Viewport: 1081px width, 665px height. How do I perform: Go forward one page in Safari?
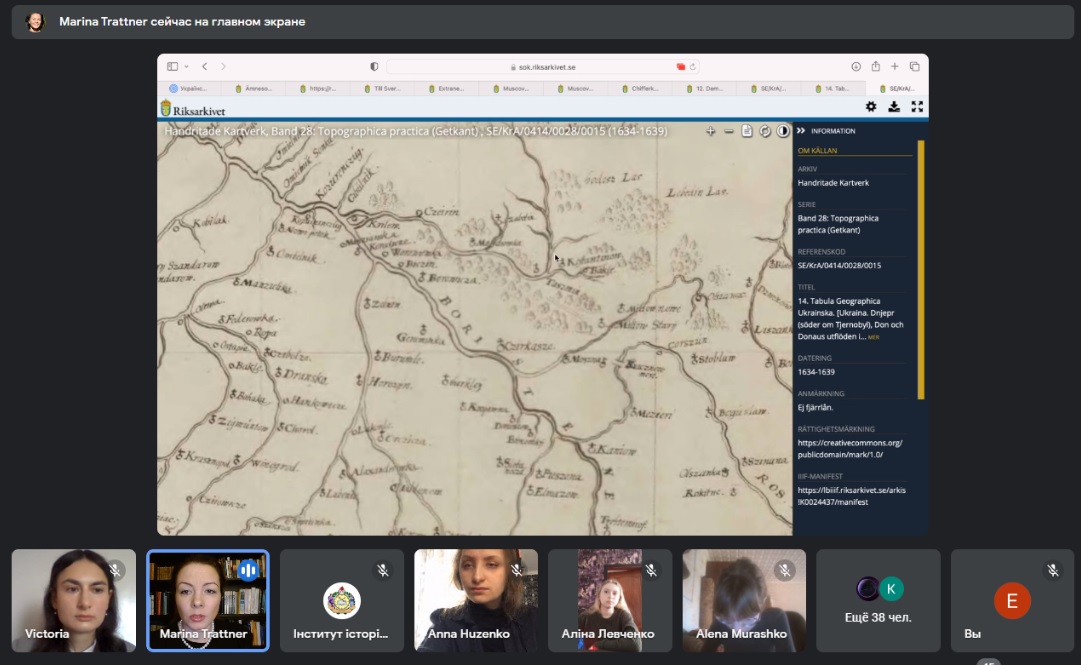(223, 67)
